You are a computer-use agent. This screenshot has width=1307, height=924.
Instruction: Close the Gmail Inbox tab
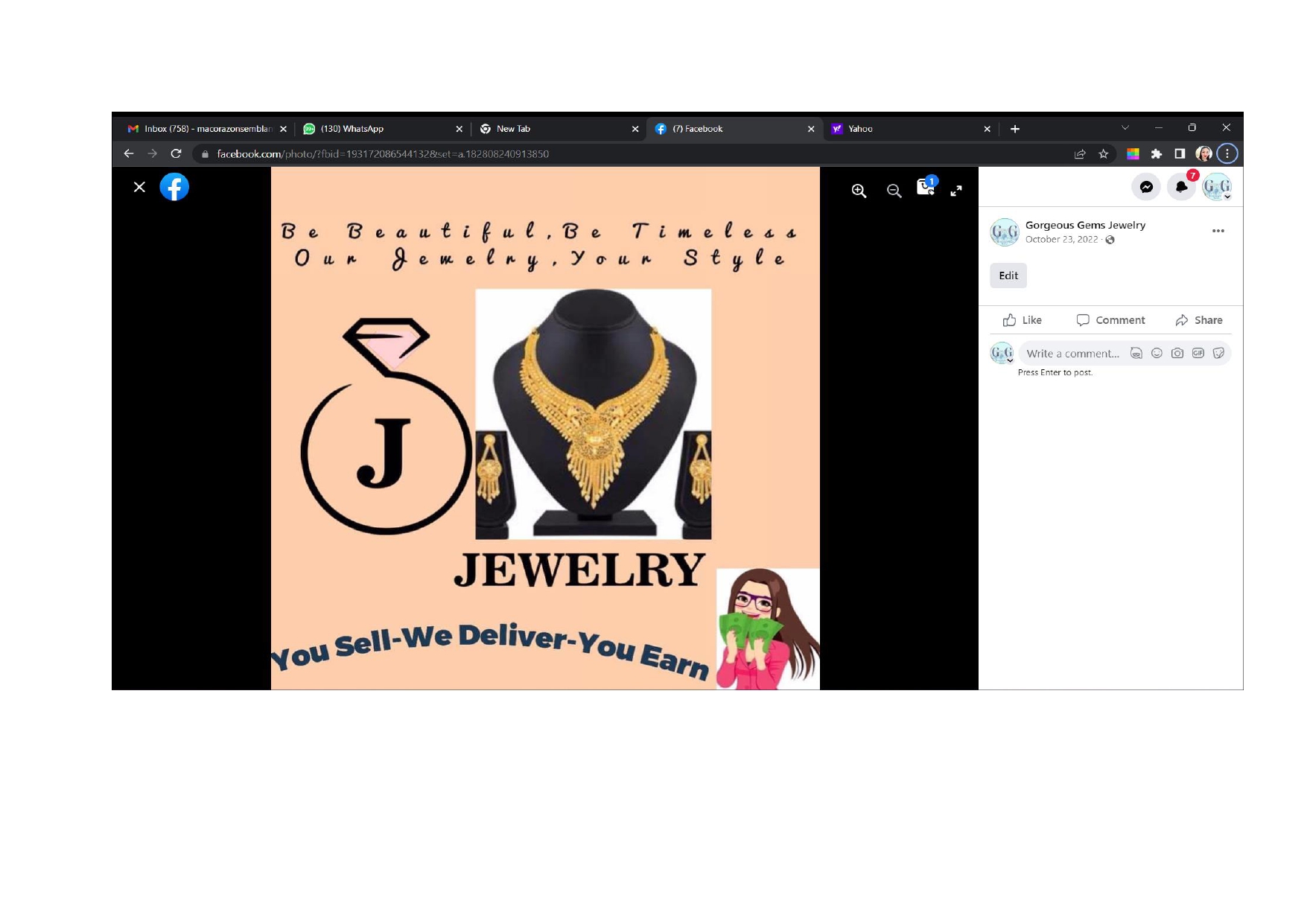[x=283, y=129]
